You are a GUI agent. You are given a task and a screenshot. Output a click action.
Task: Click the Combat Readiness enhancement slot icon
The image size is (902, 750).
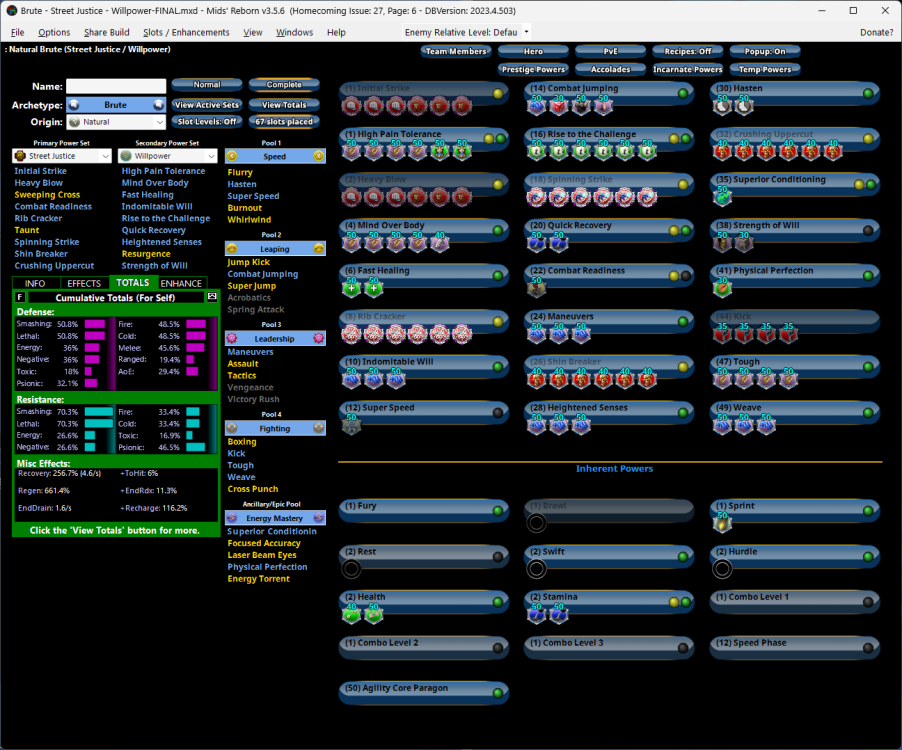(x=537, y=289)
